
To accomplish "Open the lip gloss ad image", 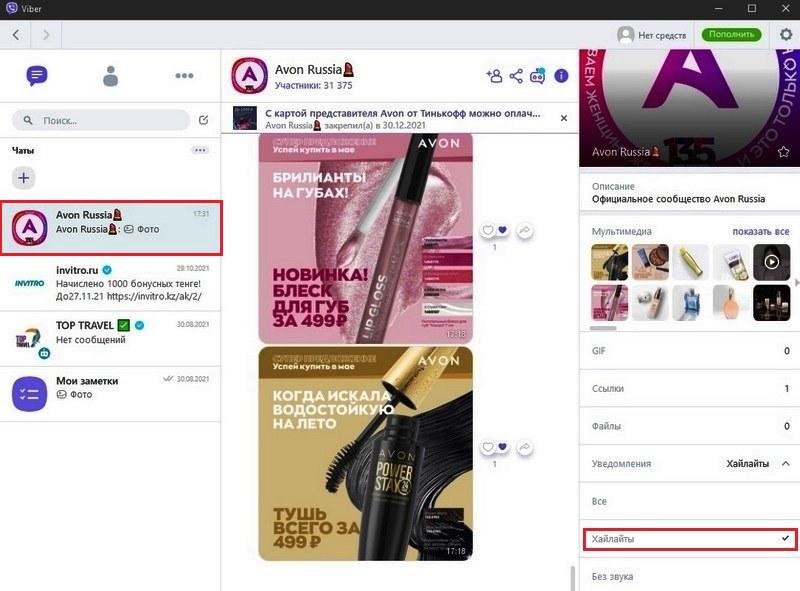I will 365,238.
